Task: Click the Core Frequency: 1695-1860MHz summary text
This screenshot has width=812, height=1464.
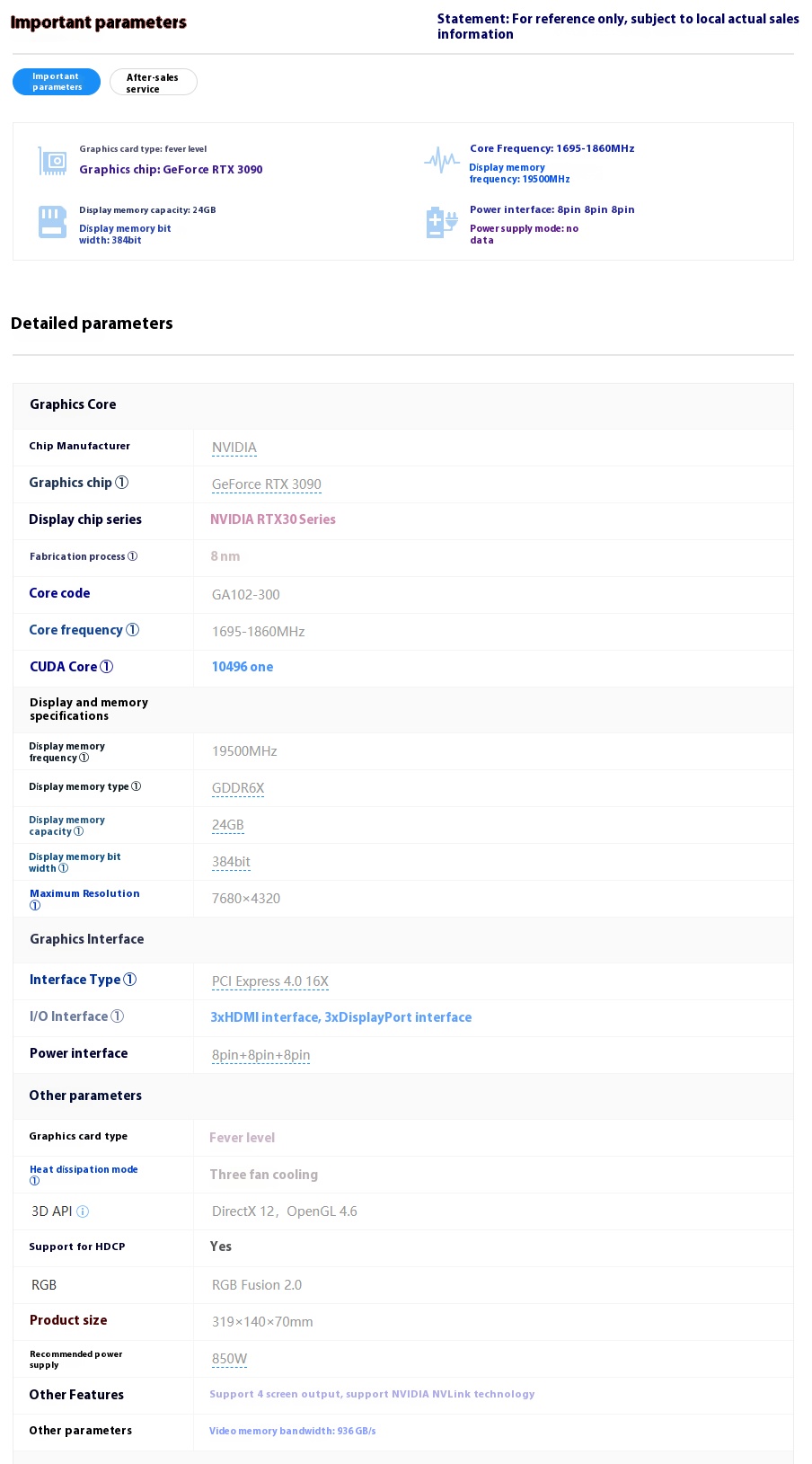Action: [552, 148]
